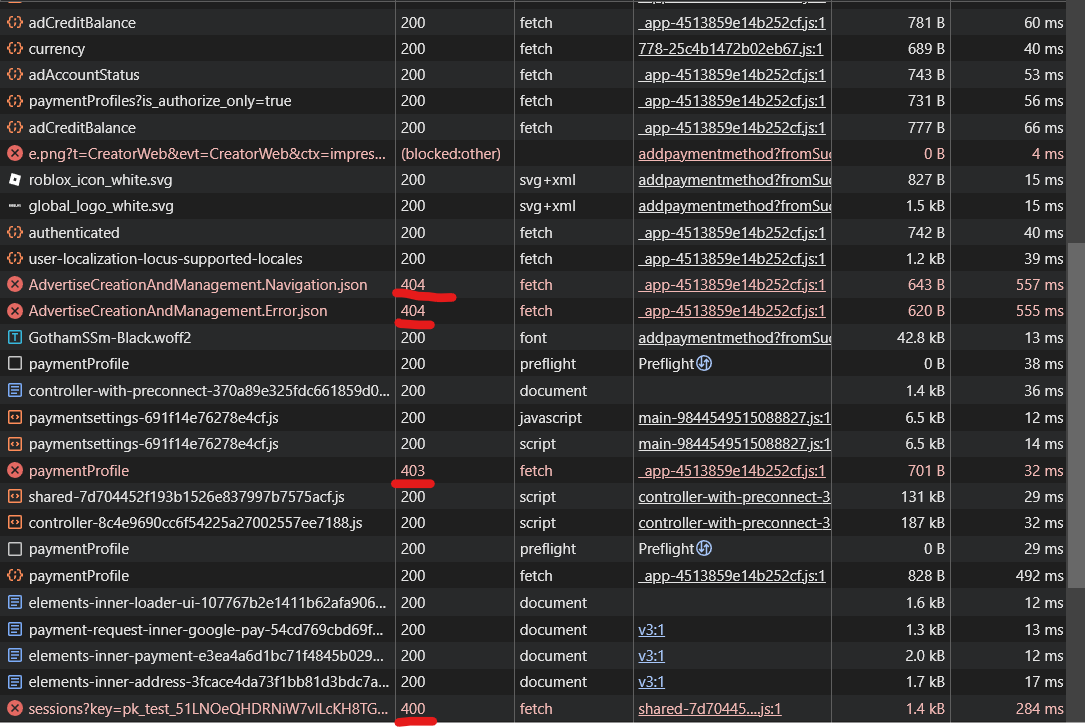This screenshot has height=727, width=1085.
Task: Open the _app initiator link for currency's neighbor adAccountStatus
Action: (x=731, y=75)
